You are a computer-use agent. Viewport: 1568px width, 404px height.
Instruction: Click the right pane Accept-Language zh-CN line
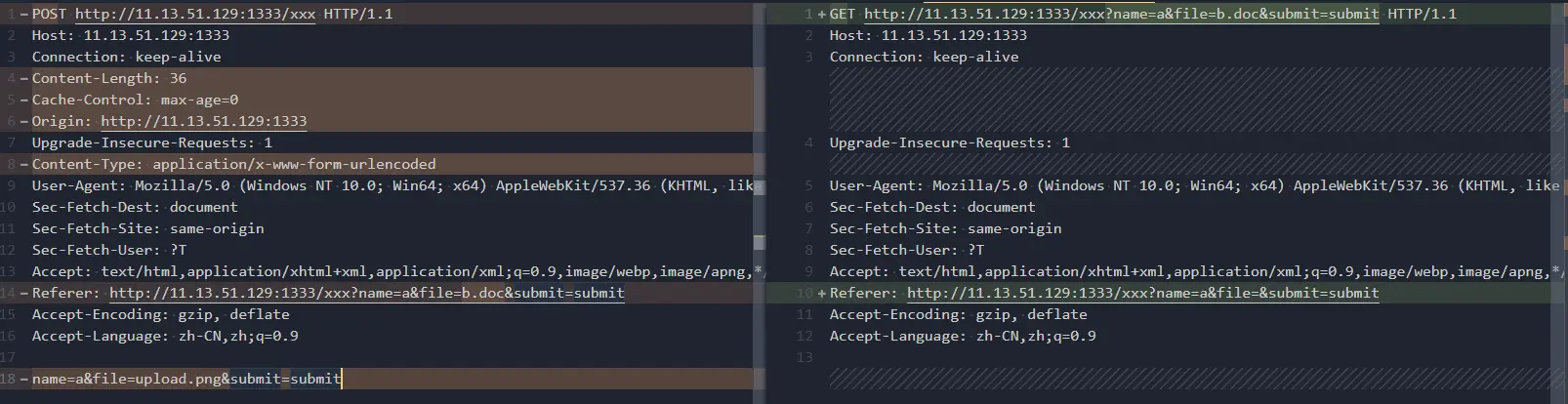click(x=963, y=336)
